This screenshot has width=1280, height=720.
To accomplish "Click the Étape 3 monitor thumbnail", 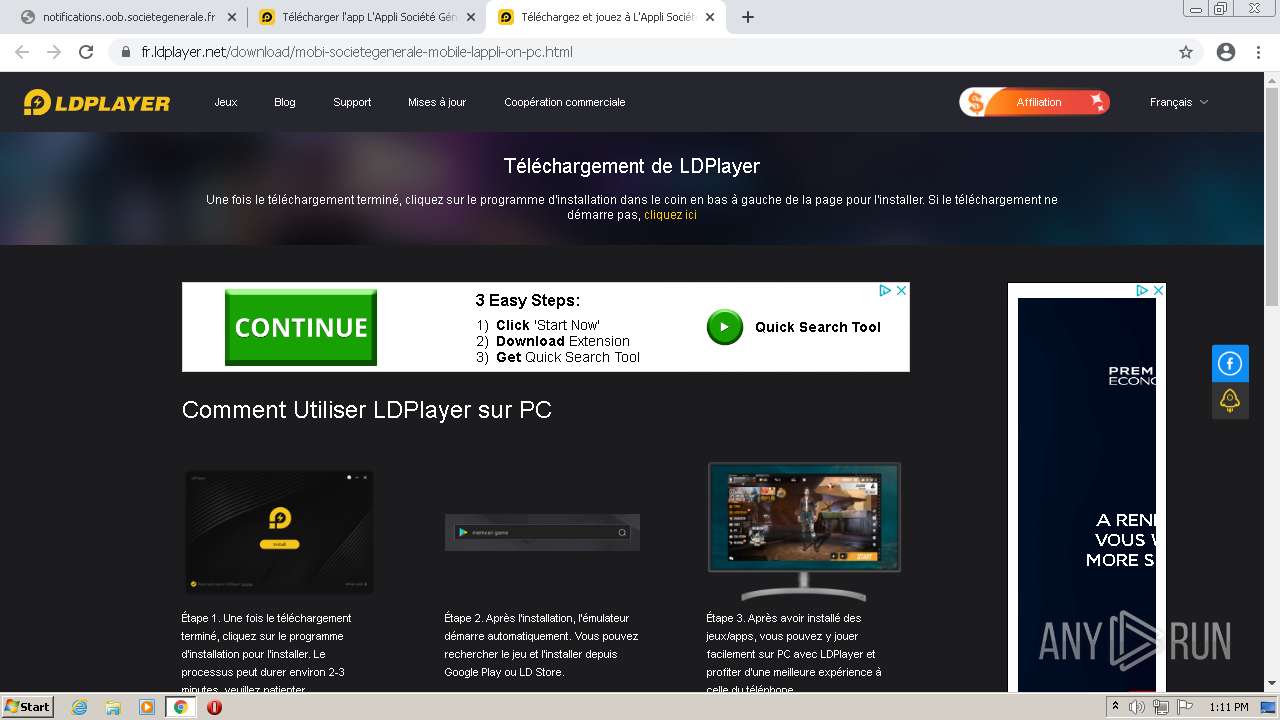I will [x=804, y=530].
